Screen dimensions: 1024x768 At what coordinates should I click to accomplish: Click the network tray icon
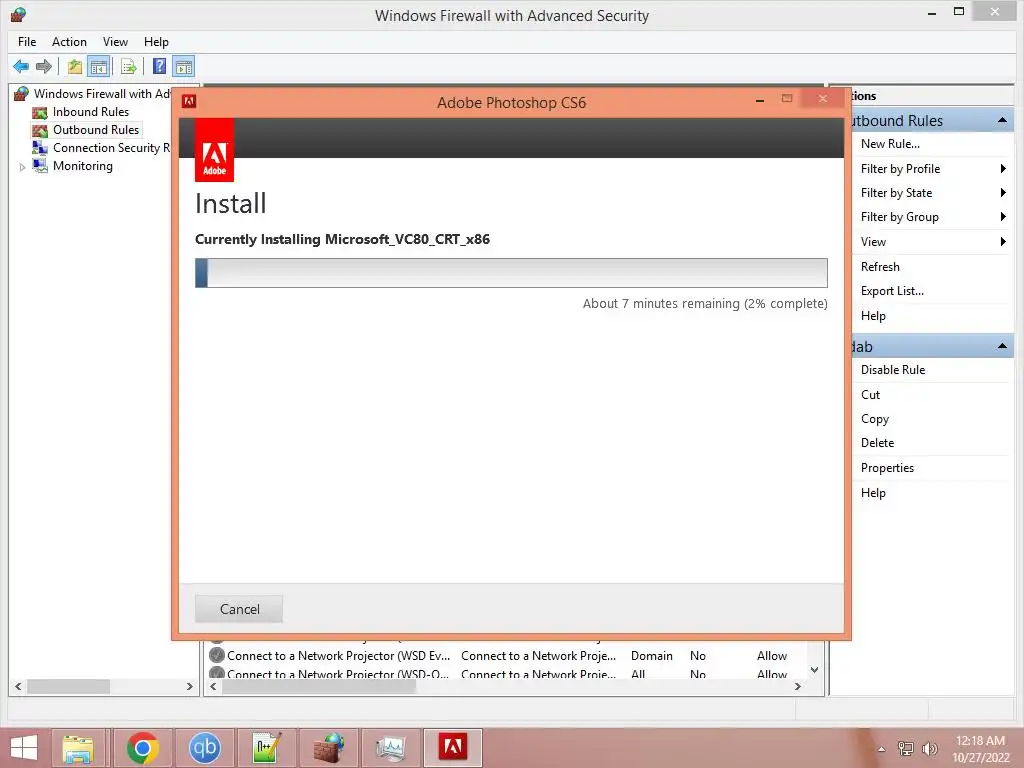pos(906,749)
